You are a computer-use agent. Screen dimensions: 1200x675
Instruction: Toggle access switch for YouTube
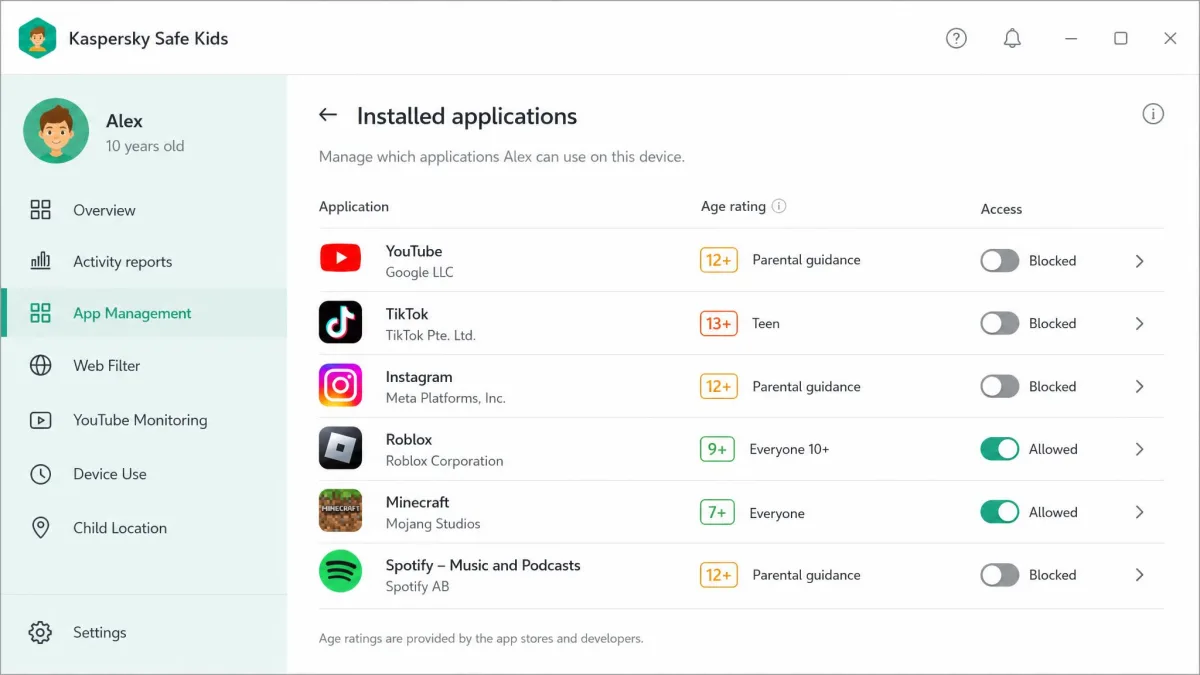(999, 260)
